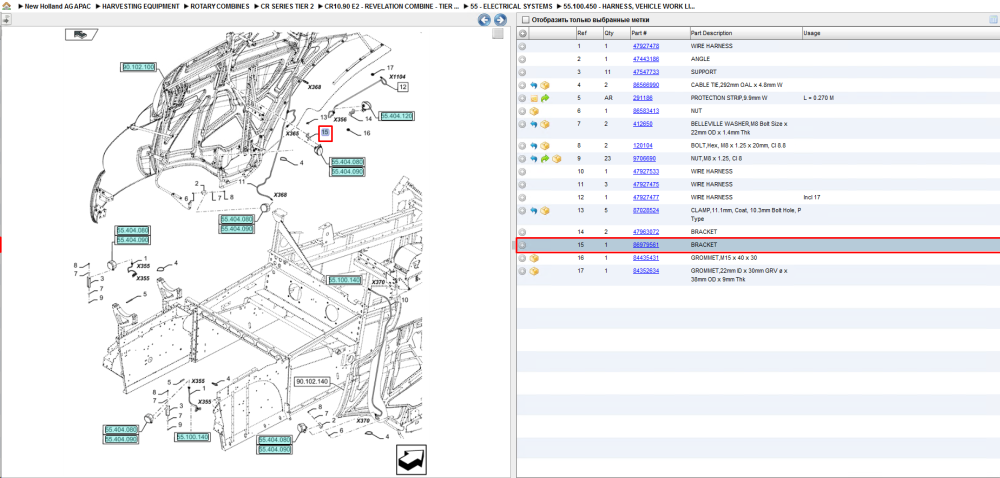Open 55 - ELECTRICAL SYSTEMS breadcrumb

pyautogui.click(x=511, y=6)
